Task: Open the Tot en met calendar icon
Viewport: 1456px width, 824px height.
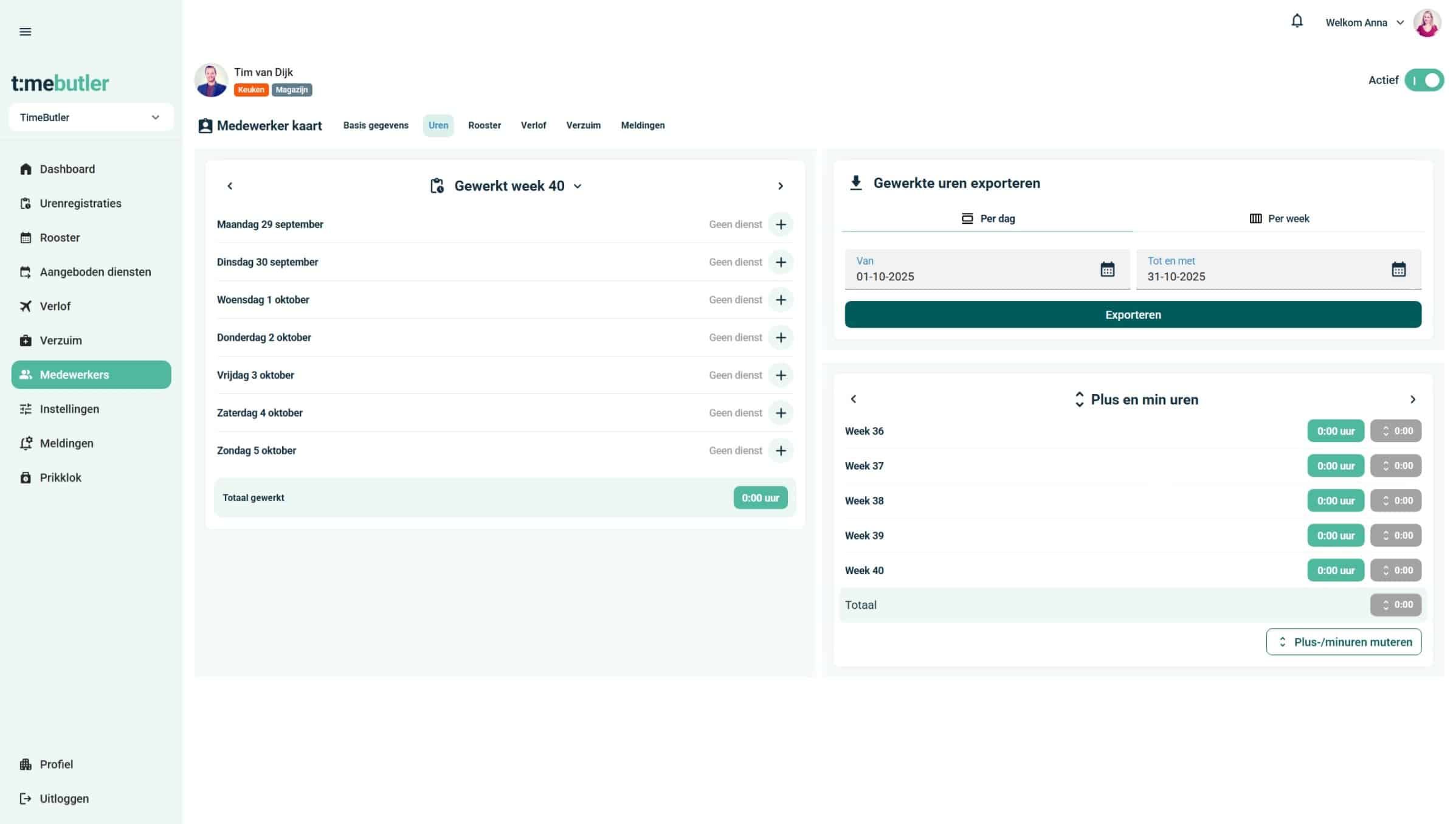Action: coord(1398,269)
